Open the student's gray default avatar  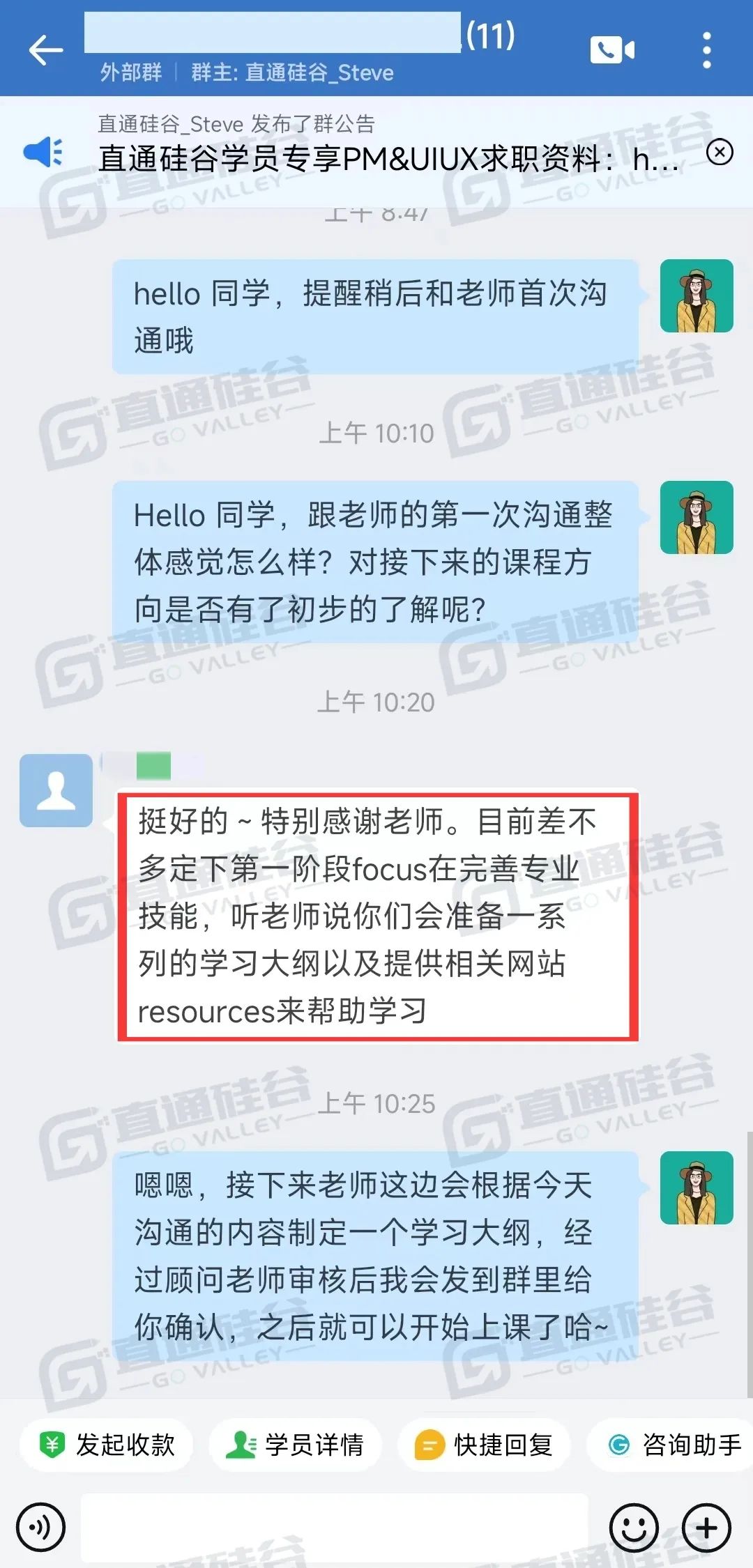click(x=56, y=790)
